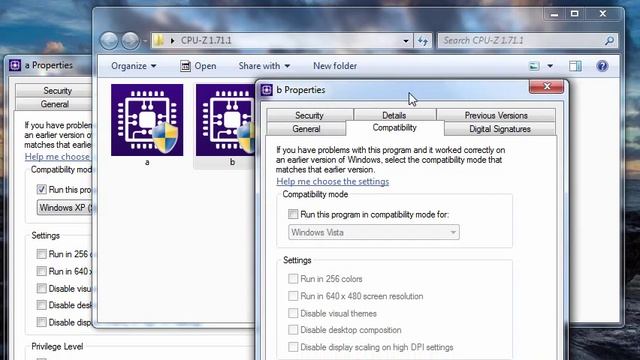This screenshot has width=640, height=360.
Task: Click the b Properties title bar icon
Action: point(267,90)
